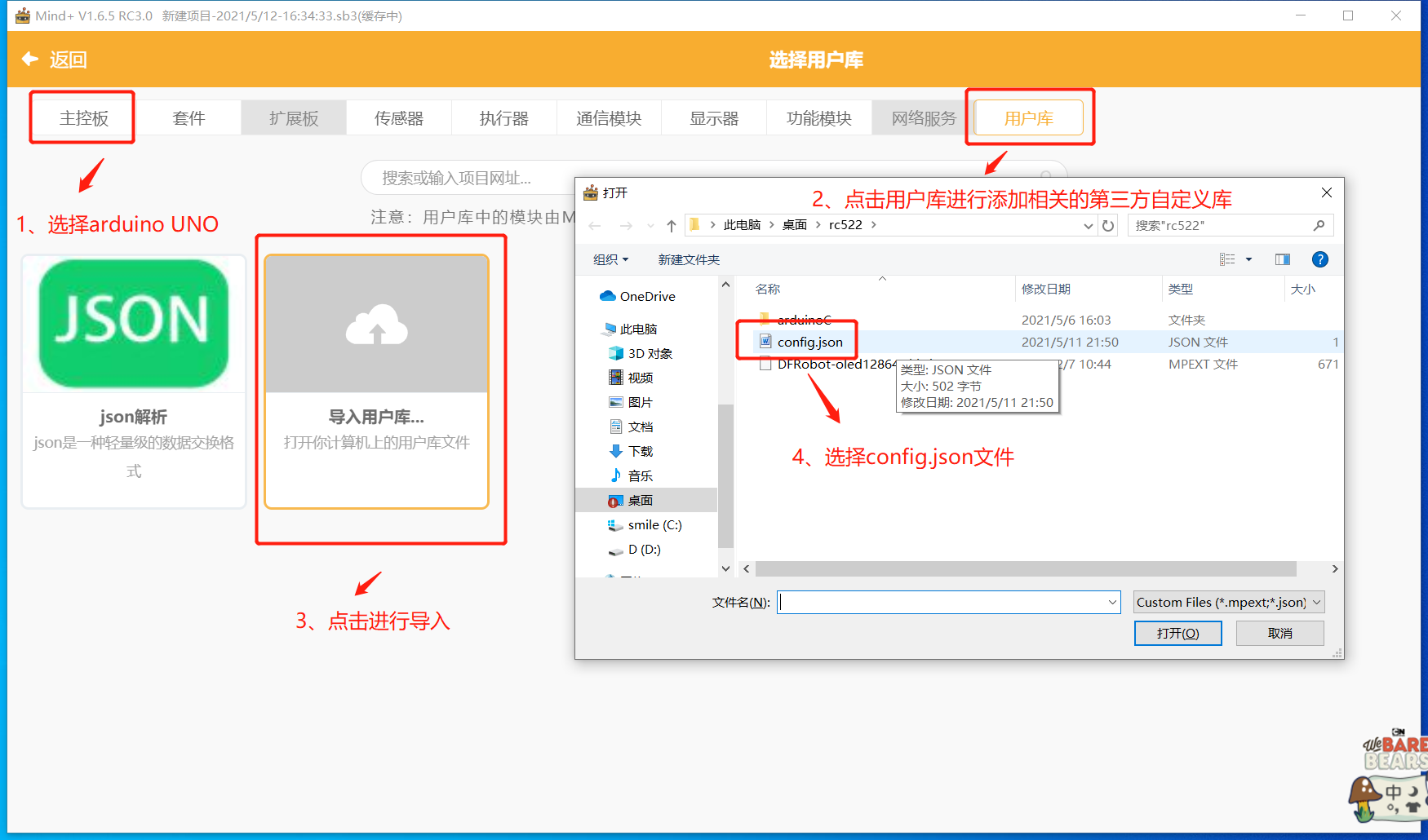Screen dimensions: 1428x840
Task: Click 桌面 in the address path
Action: click(794, 225)
